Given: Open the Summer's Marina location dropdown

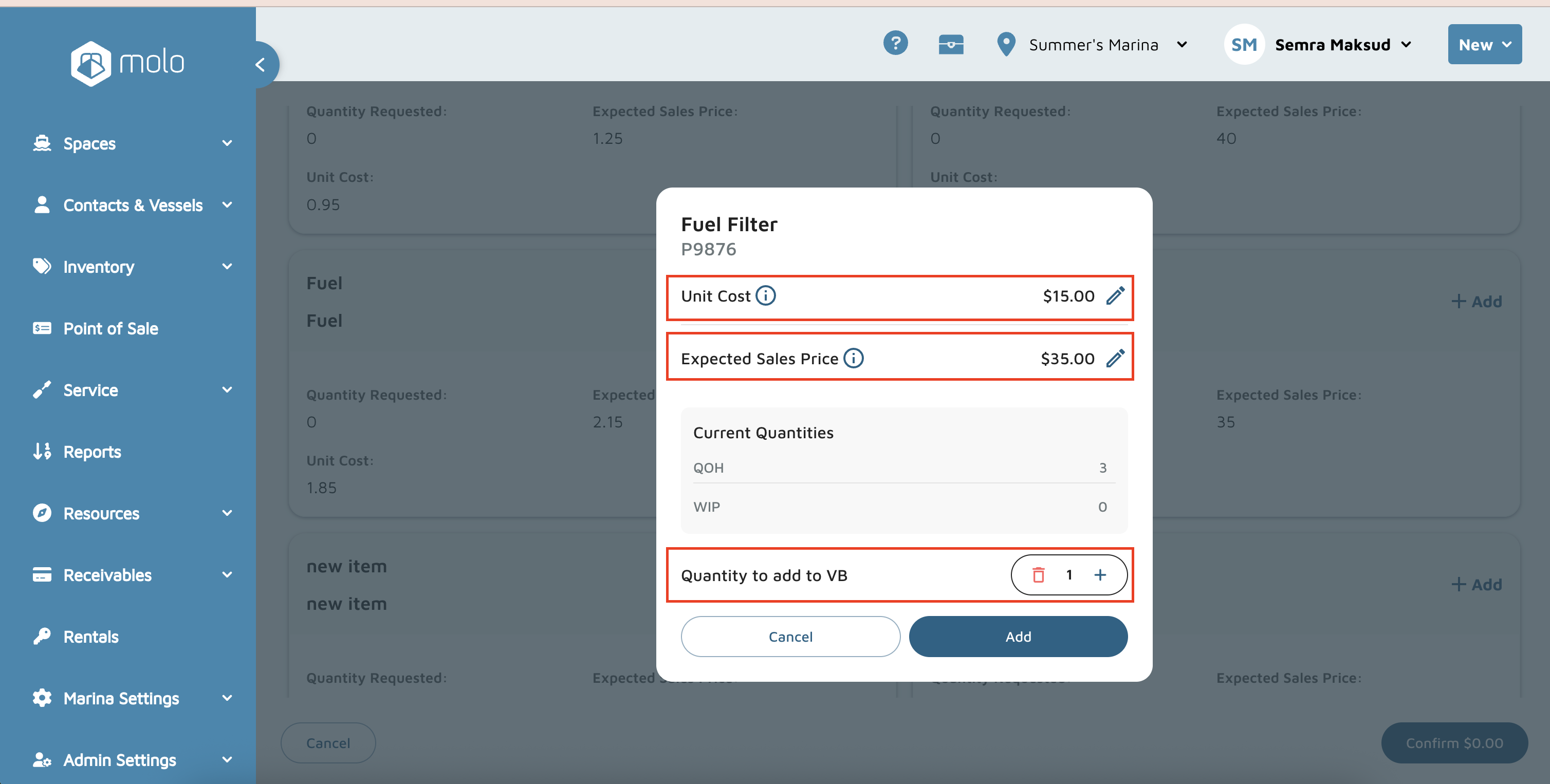Looking at the screenshot, I should tap(1092, 45).
